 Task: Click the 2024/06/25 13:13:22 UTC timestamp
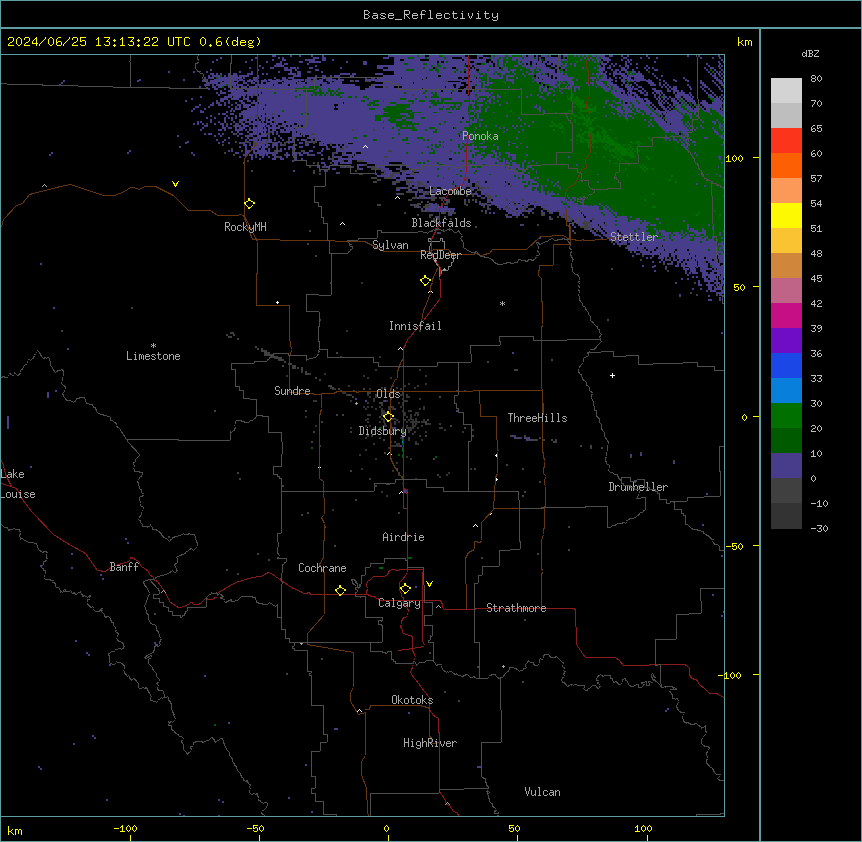(x=99, y=42)
